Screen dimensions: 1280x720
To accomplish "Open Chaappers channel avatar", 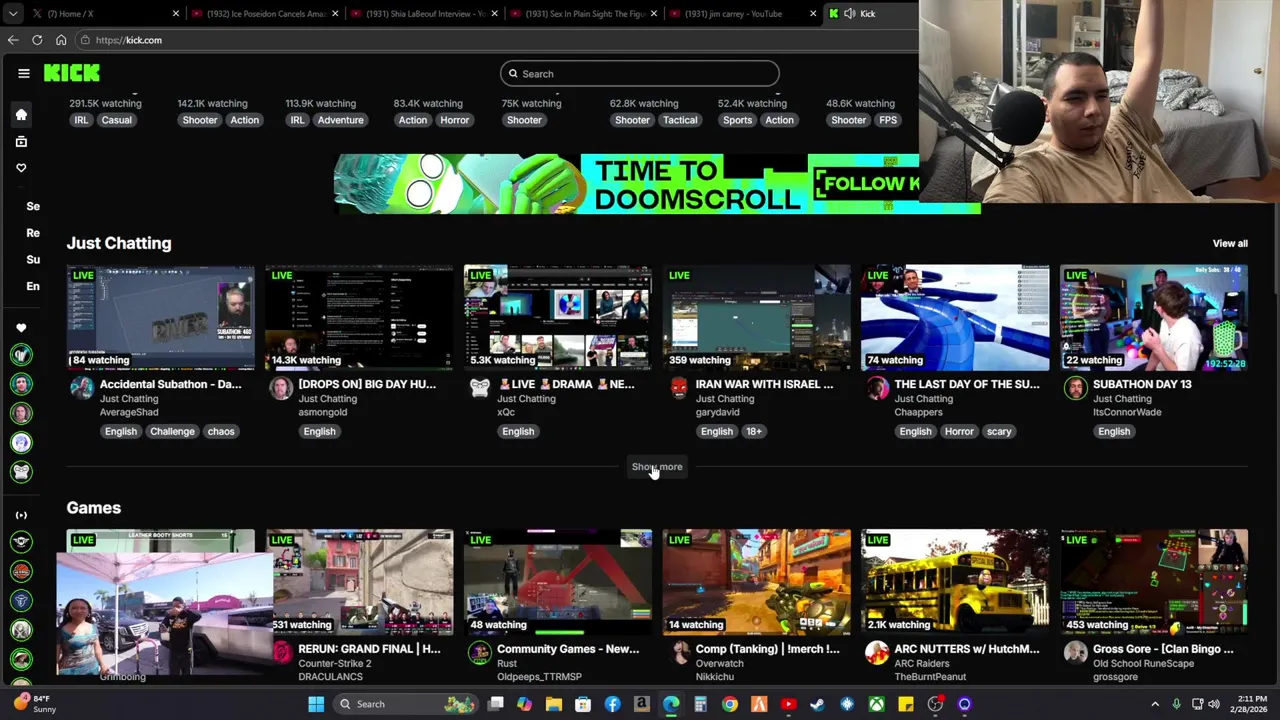I will pos(878,388).
